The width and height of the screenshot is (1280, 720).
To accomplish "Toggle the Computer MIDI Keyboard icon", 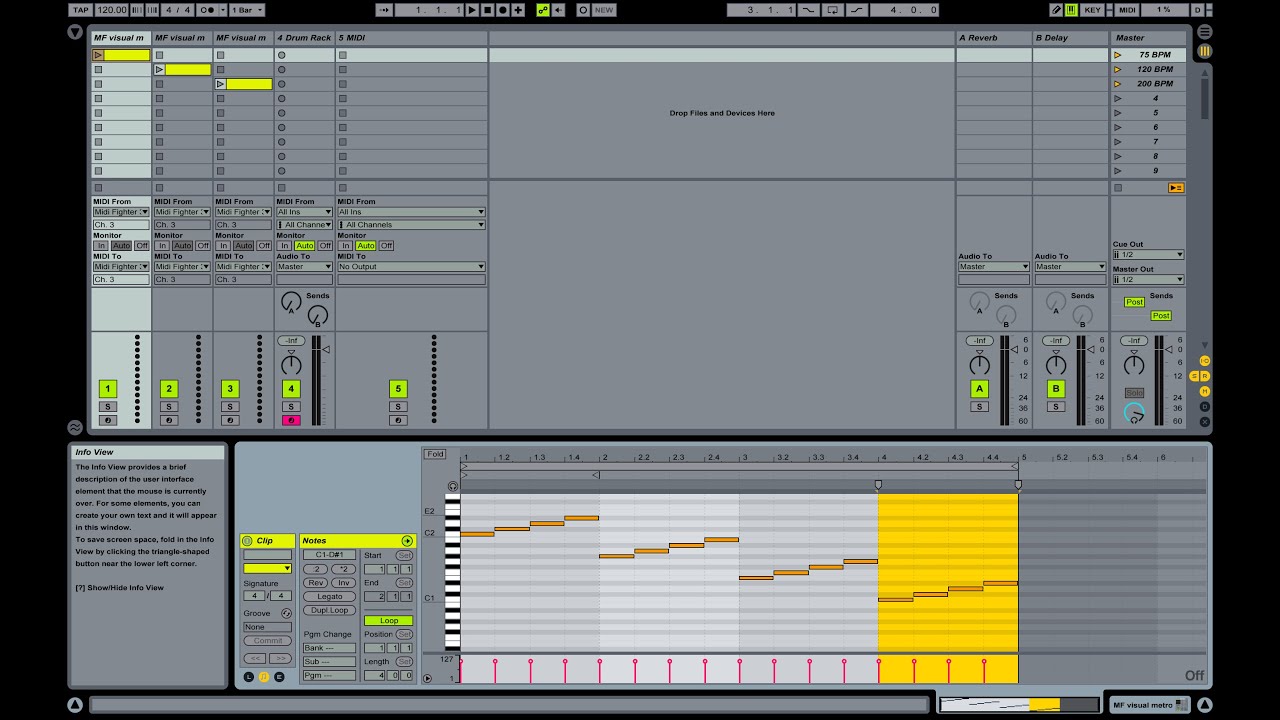I will click(1071, 10).
